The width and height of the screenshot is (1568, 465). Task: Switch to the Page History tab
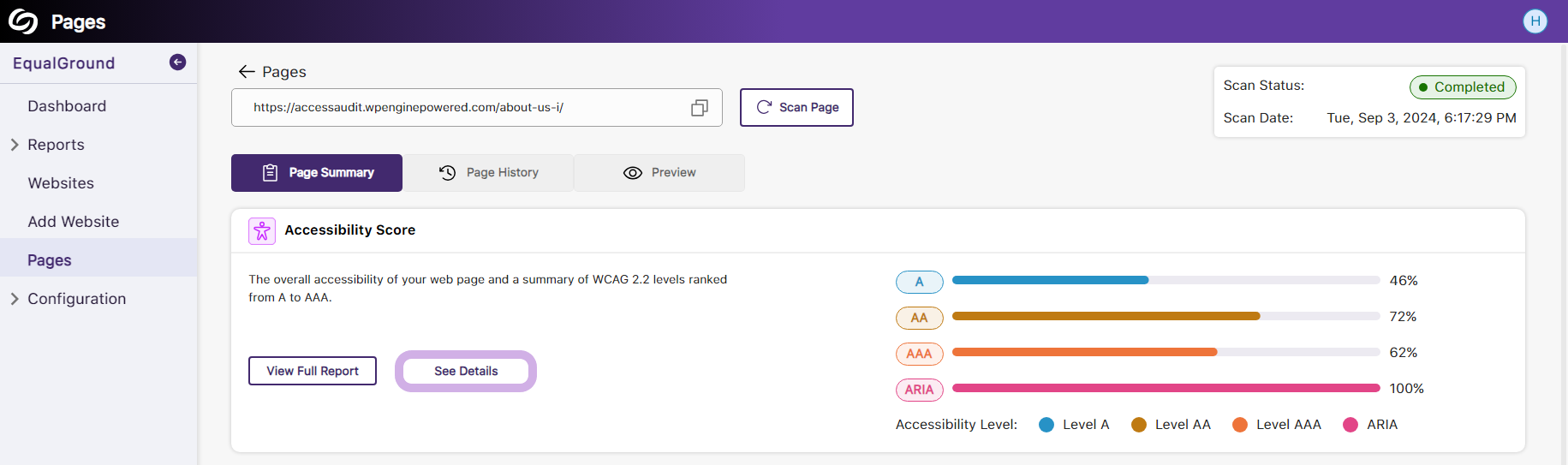pyautogui.click(x=488, y=173)
